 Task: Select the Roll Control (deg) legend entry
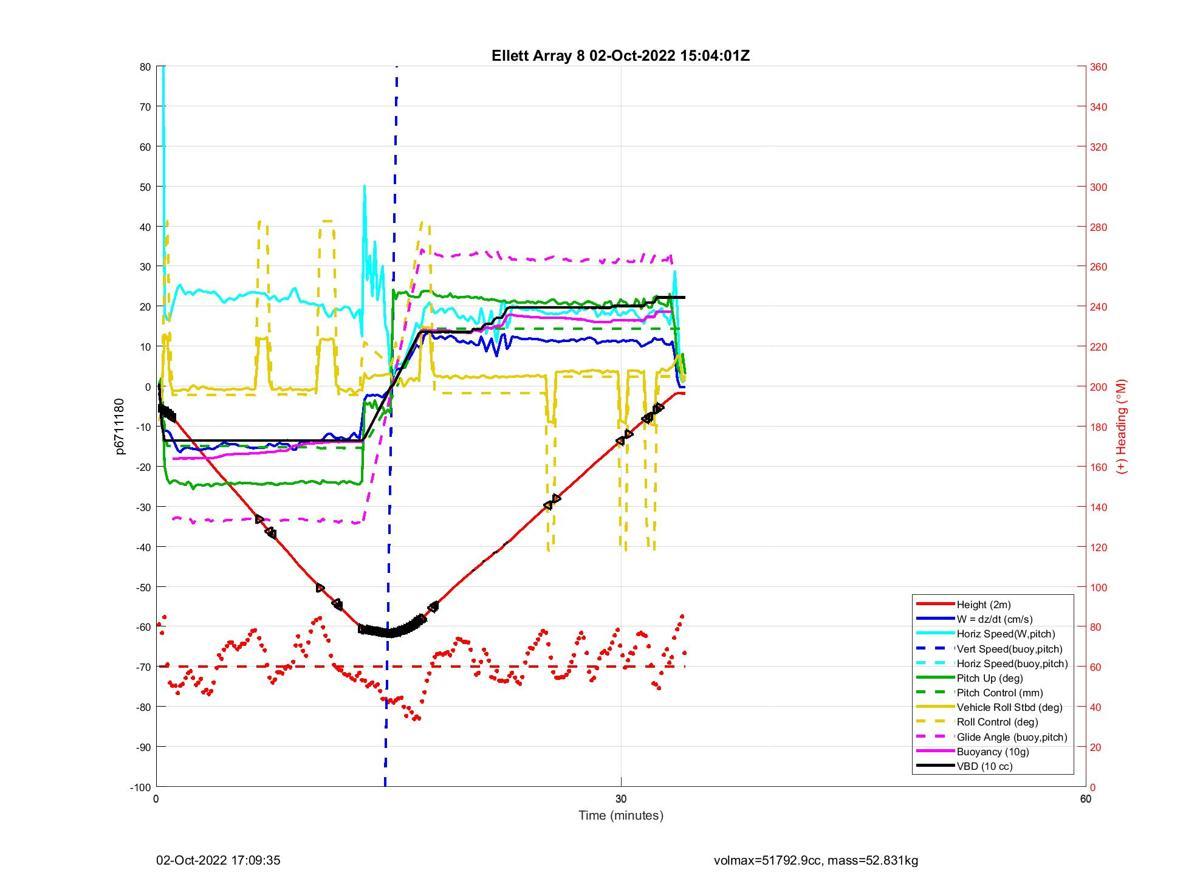coord(977,722)
